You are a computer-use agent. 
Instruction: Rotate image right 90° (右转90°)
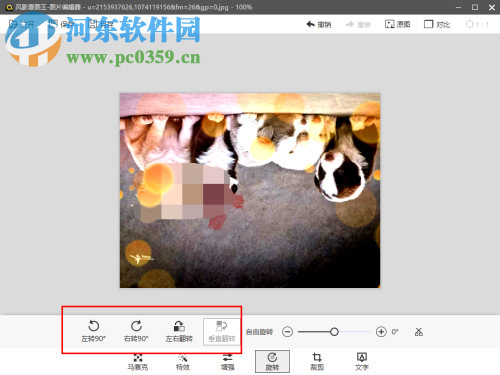click(x=136, y=331)
